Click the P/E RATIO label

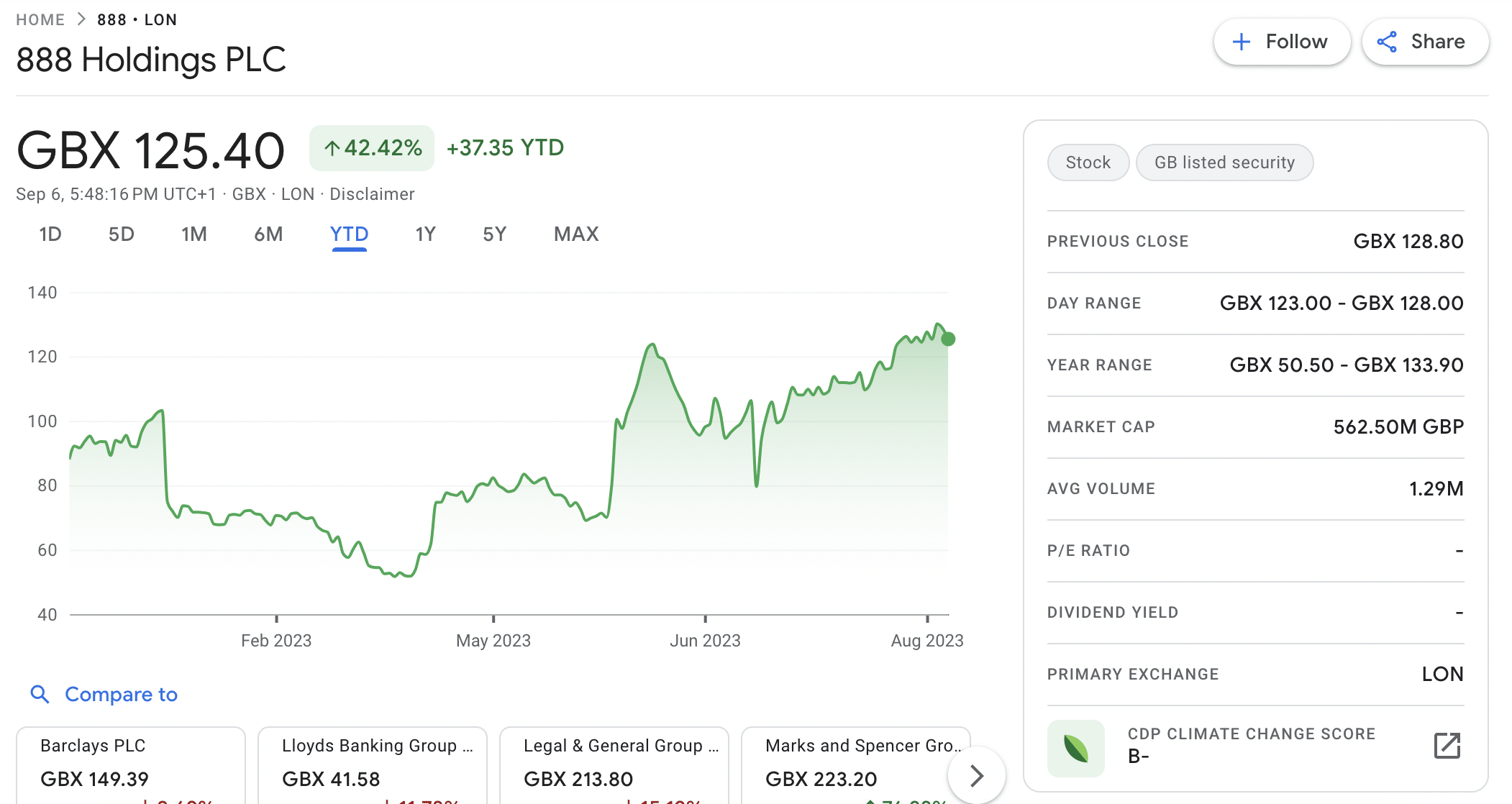tap(1088, 550)
